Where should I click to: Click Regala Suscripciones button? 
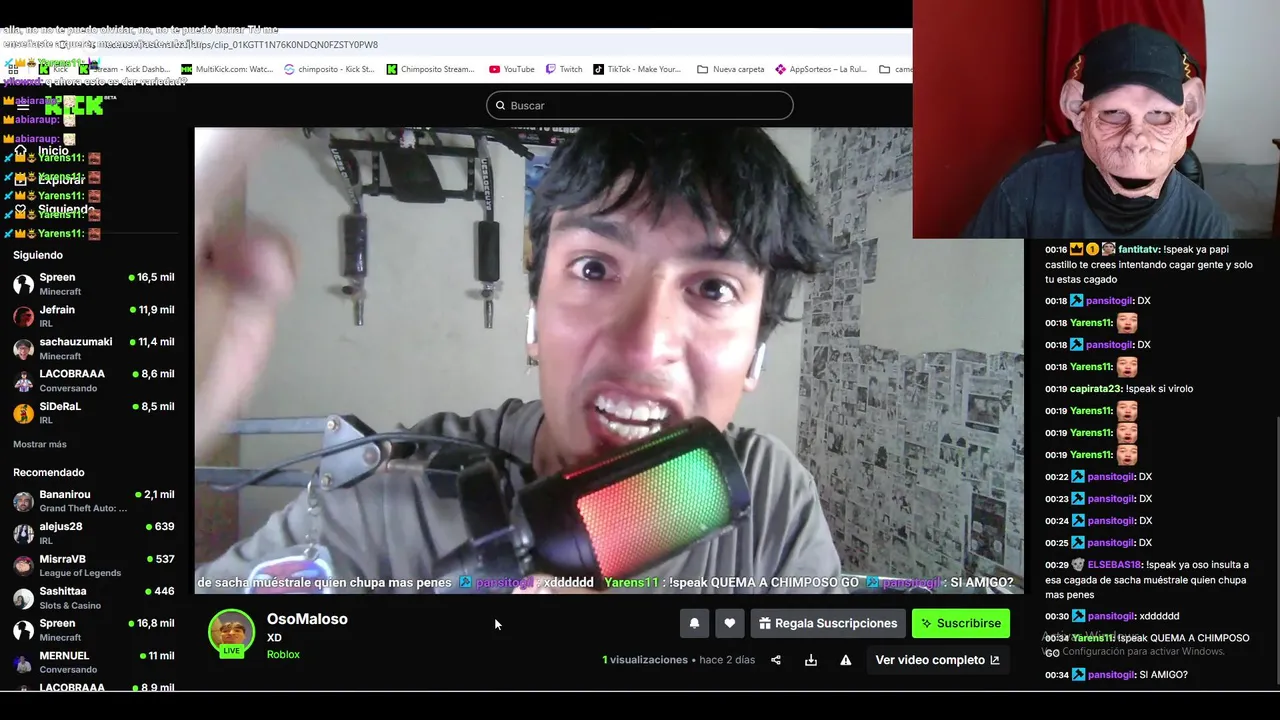pyautogui.click(x=828, y=623)
